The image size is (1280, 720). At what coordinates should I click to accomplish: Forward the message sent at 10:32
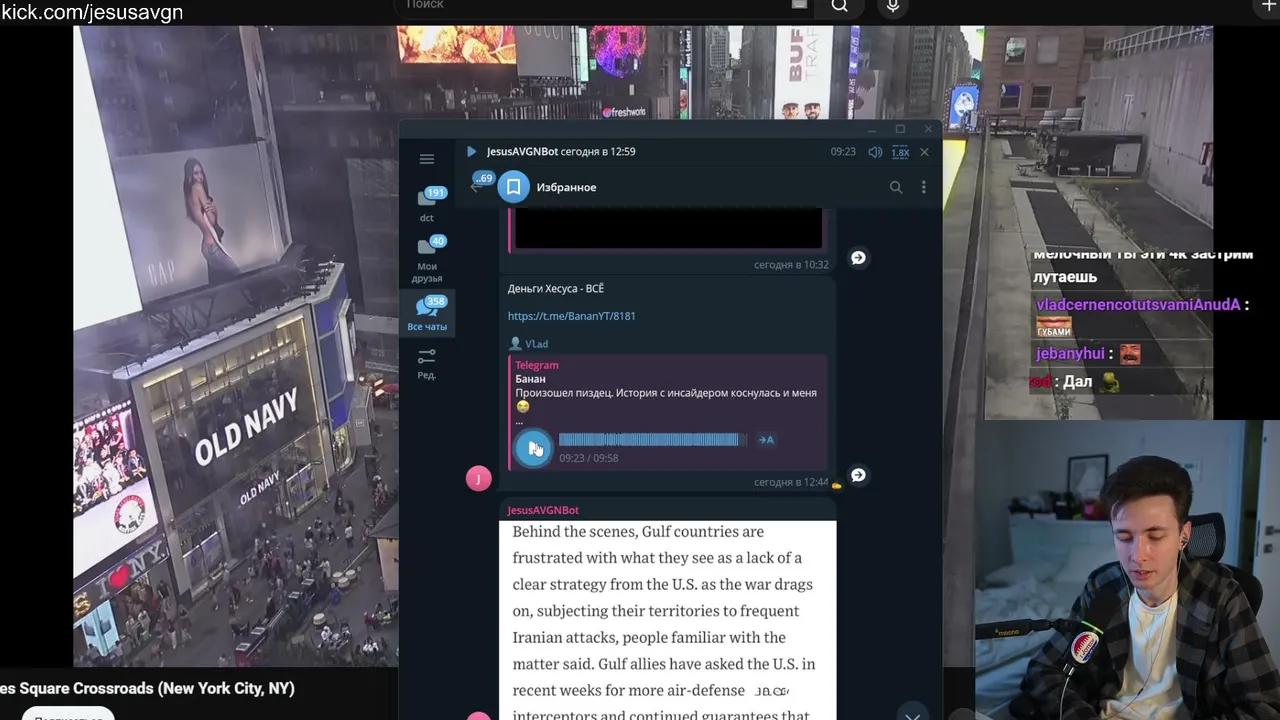pos(858,258)
